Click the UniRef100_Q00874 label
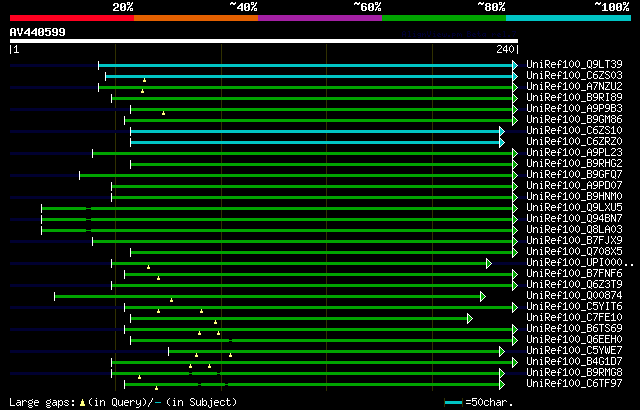The width and height of the screenshot is (640, 410). point(574,295)
